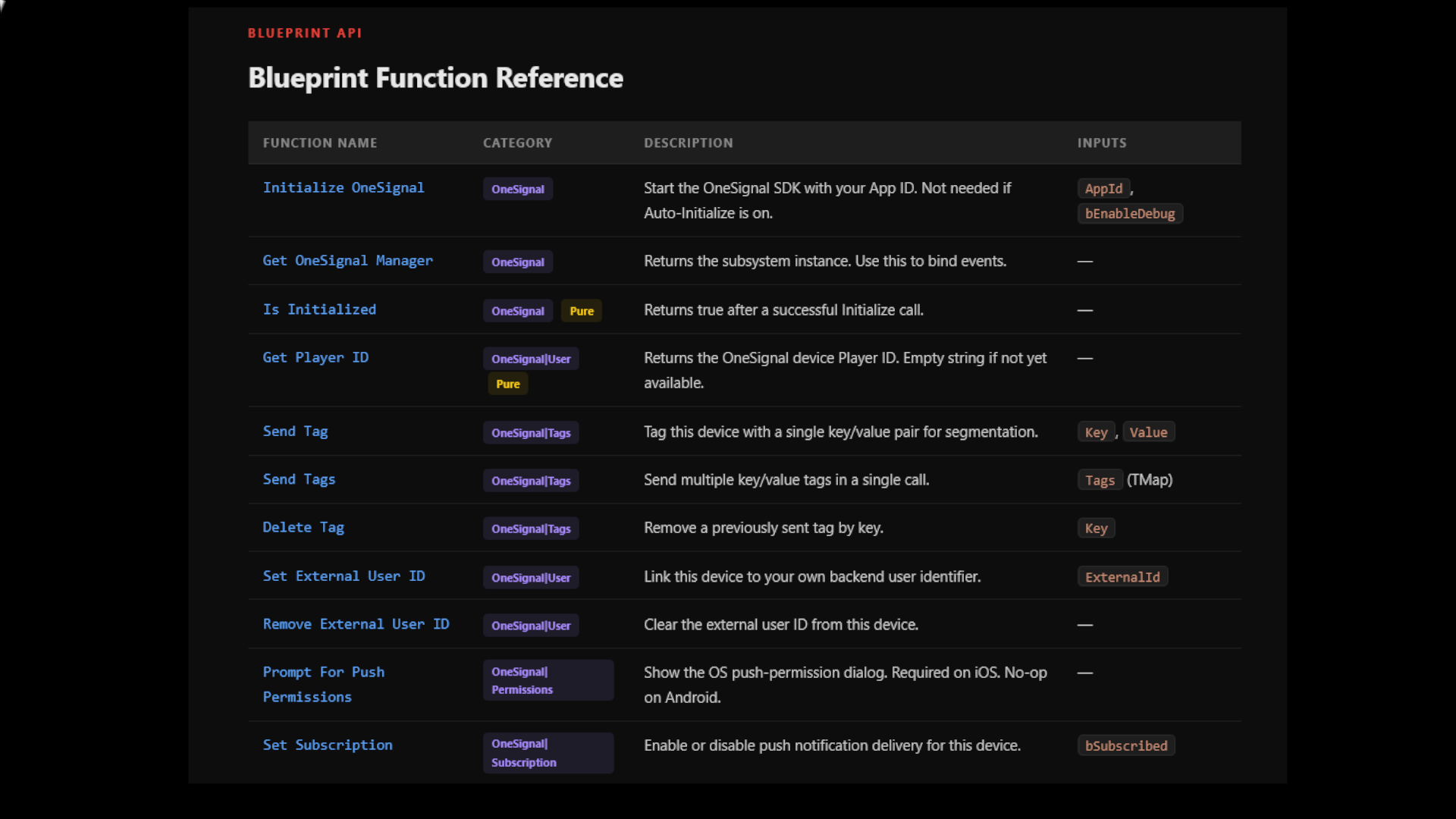The height and width of the screenshot is (819, 1456).
Task: Click the OneSignal|User badge in Set External User ID row
Action: coord(531,577)
